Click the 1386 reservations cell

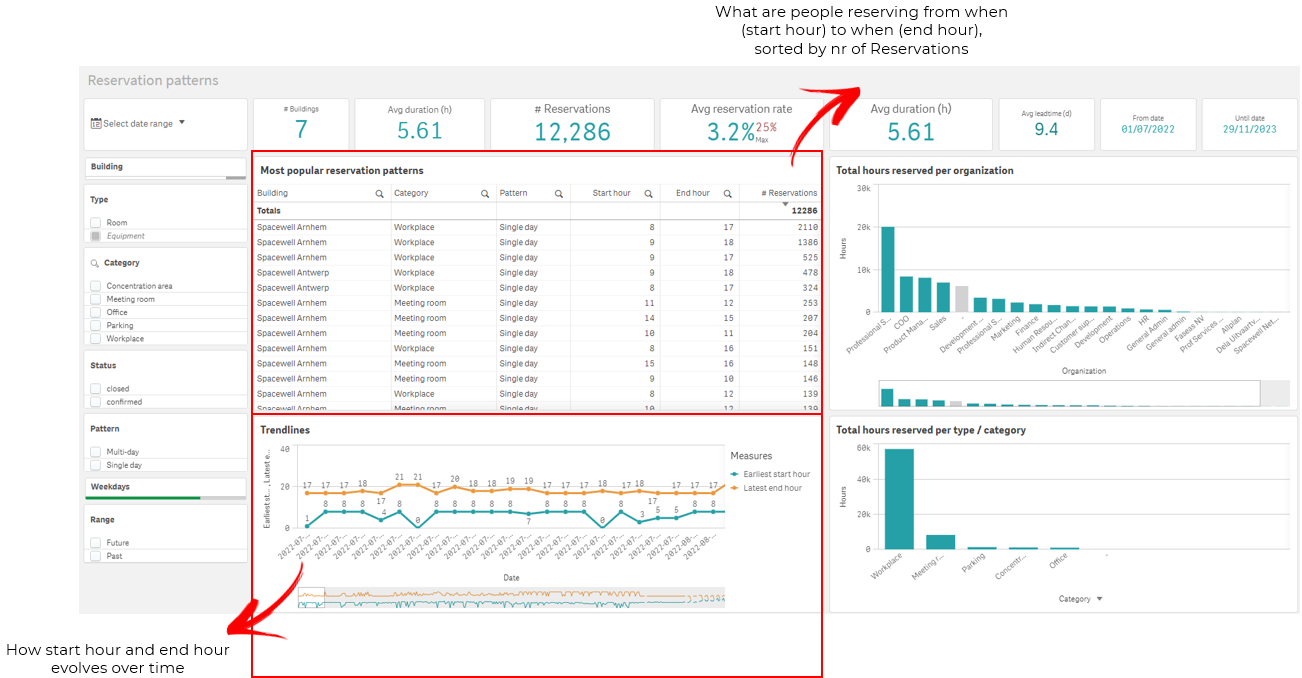pyautogui.click(x=806, y=242)
